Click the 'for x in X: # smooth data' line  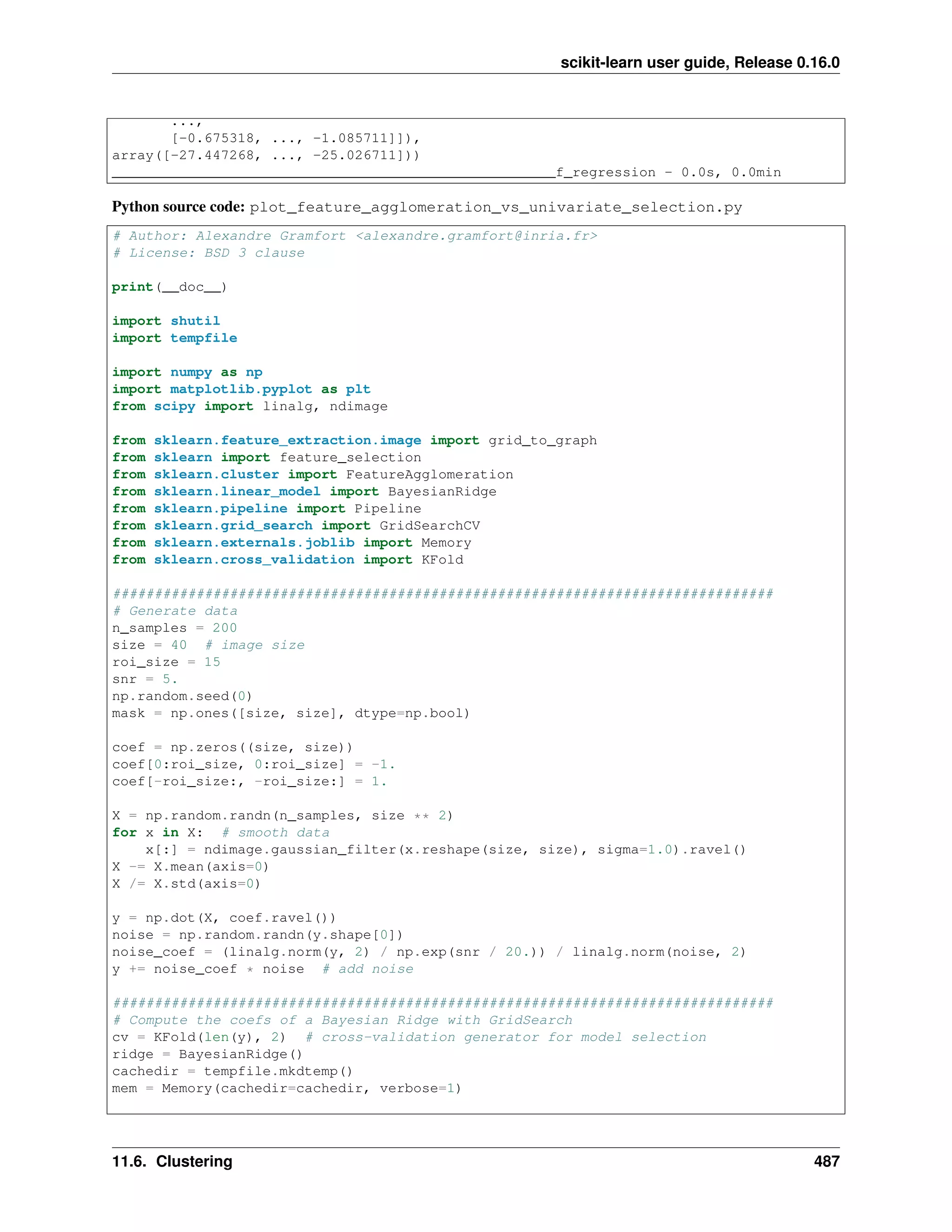pyautogui.click(x=221, y=833)
